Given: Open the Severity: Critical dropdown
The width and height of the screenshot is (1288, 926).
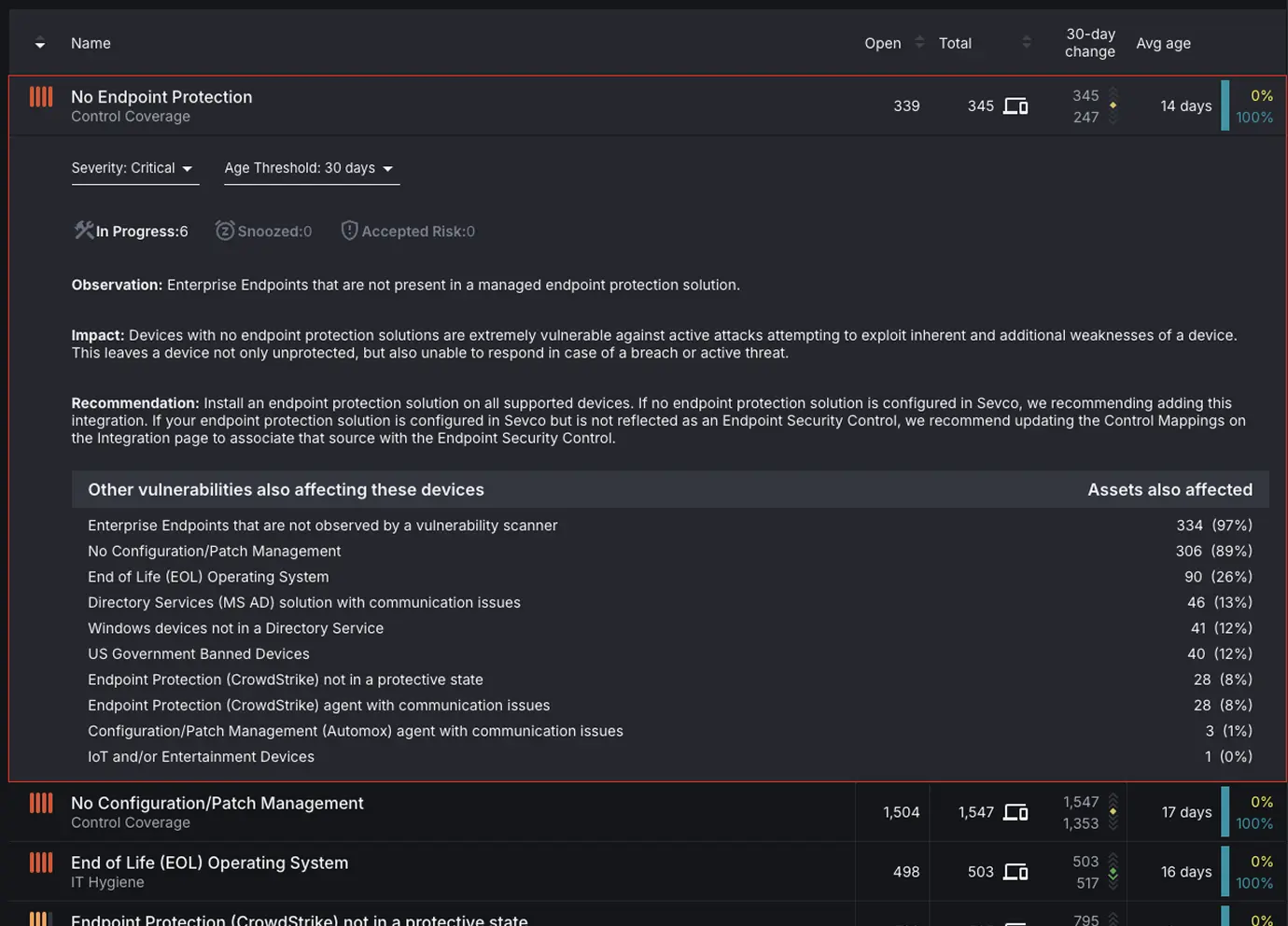Looking at the screenshot, I should coord(134,169).
